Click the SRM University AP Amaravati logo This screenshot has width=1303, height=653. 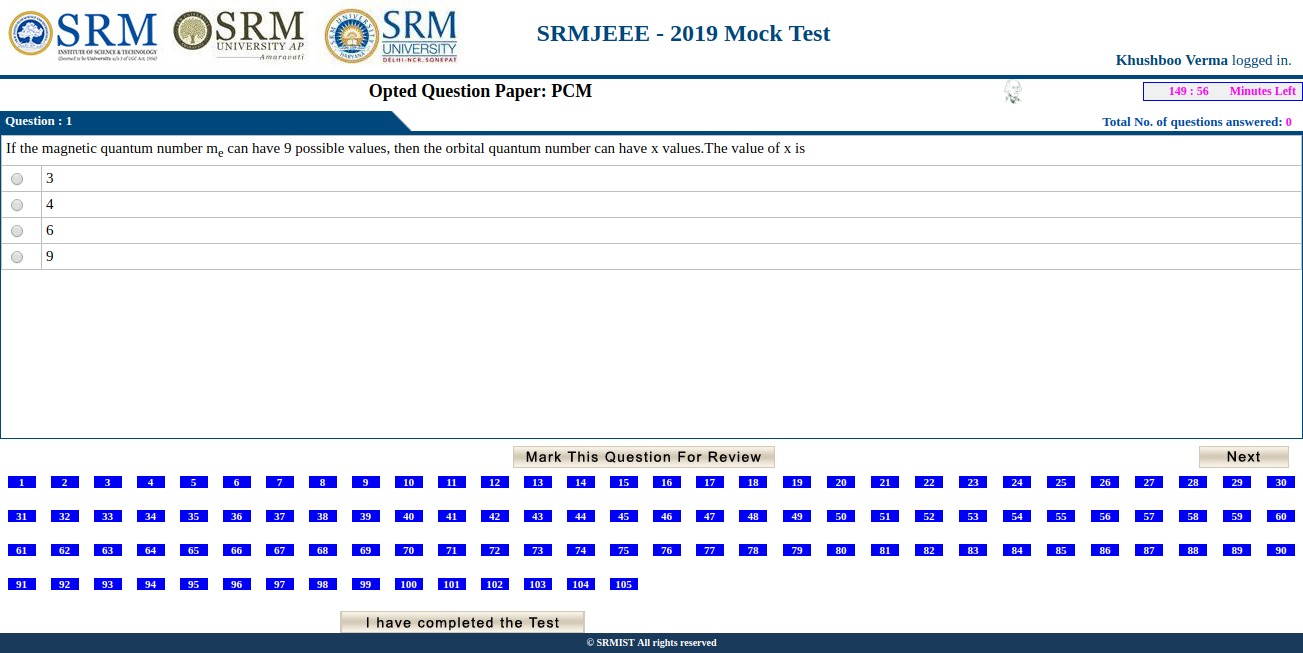(238, 35)
